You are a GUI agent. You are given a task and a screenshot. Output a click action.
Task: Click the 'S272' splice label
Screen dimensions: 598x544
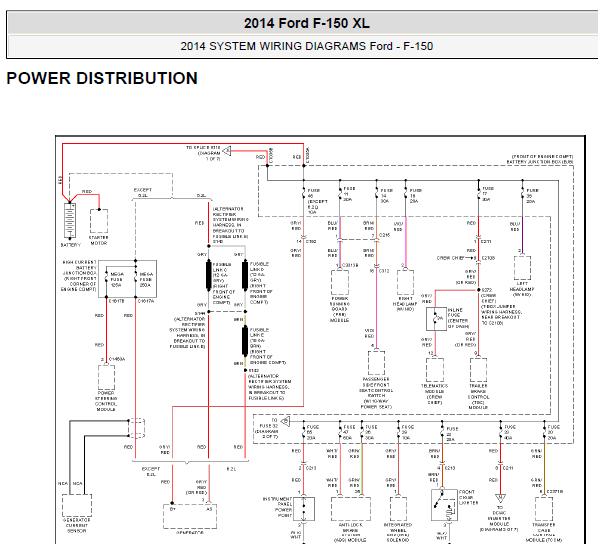click(x=487, y=290)
